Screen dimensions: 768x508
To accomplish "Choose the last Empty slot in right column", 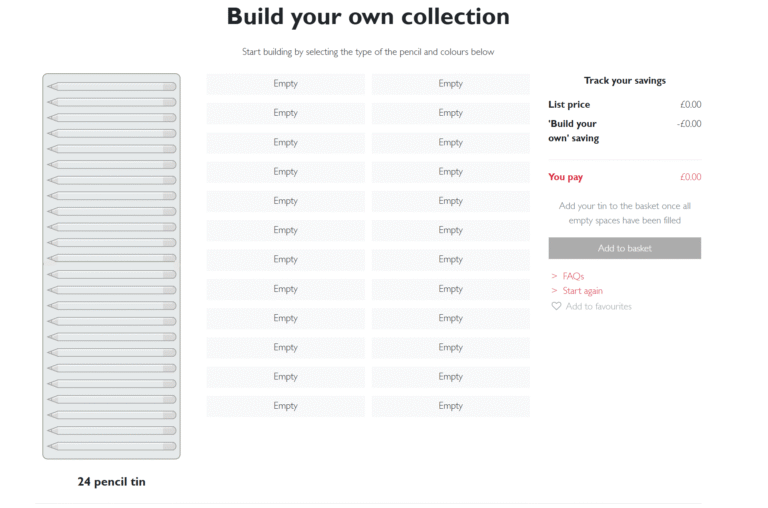I will click(450, 406).
